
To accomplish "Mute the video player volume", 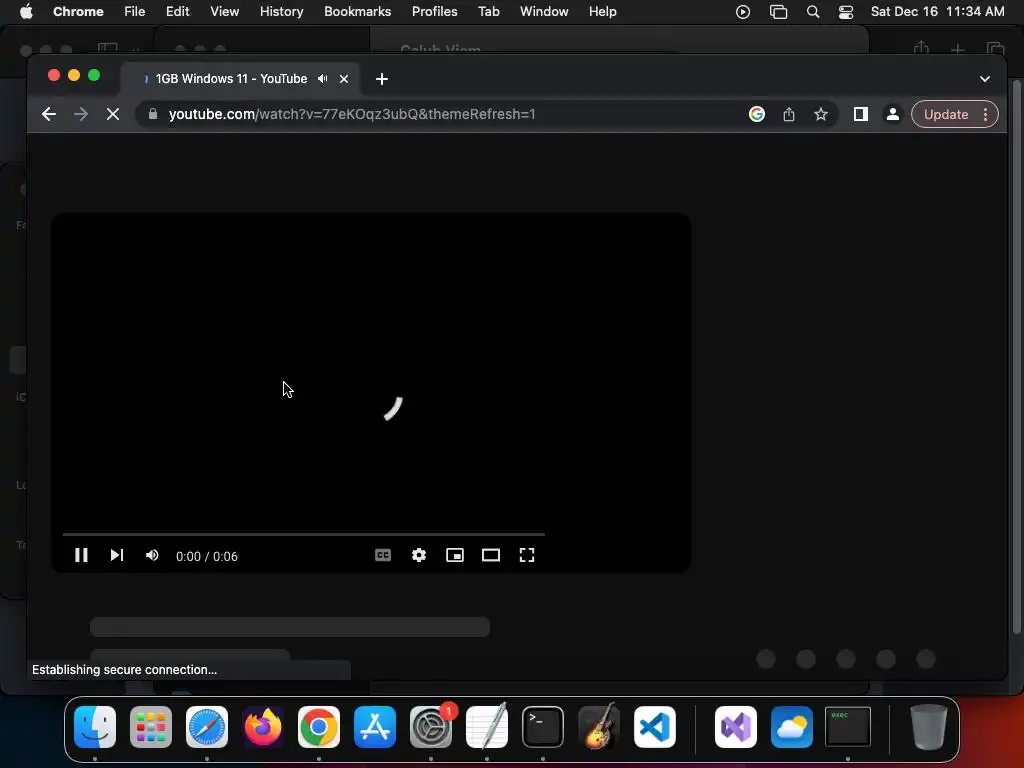I will click(x=152, y=555).
